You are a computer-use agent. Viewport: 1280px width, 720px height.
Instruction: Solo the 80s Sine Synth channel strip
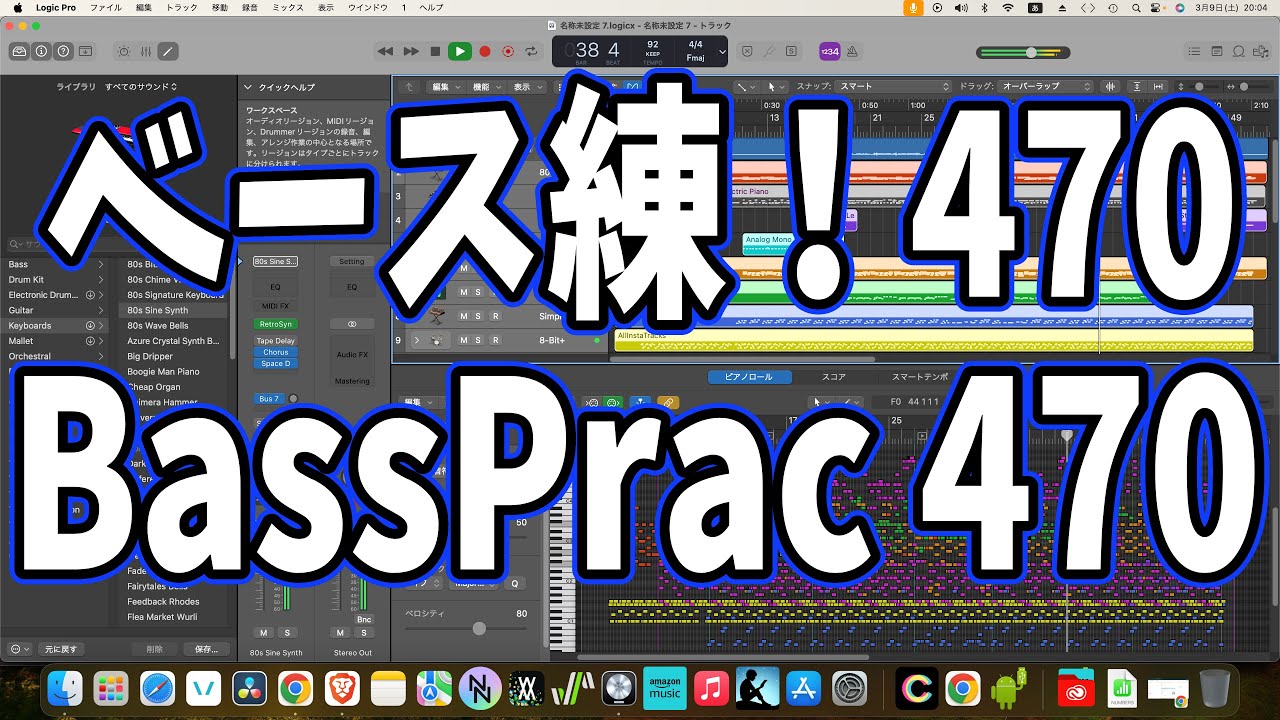click(286, 633)
